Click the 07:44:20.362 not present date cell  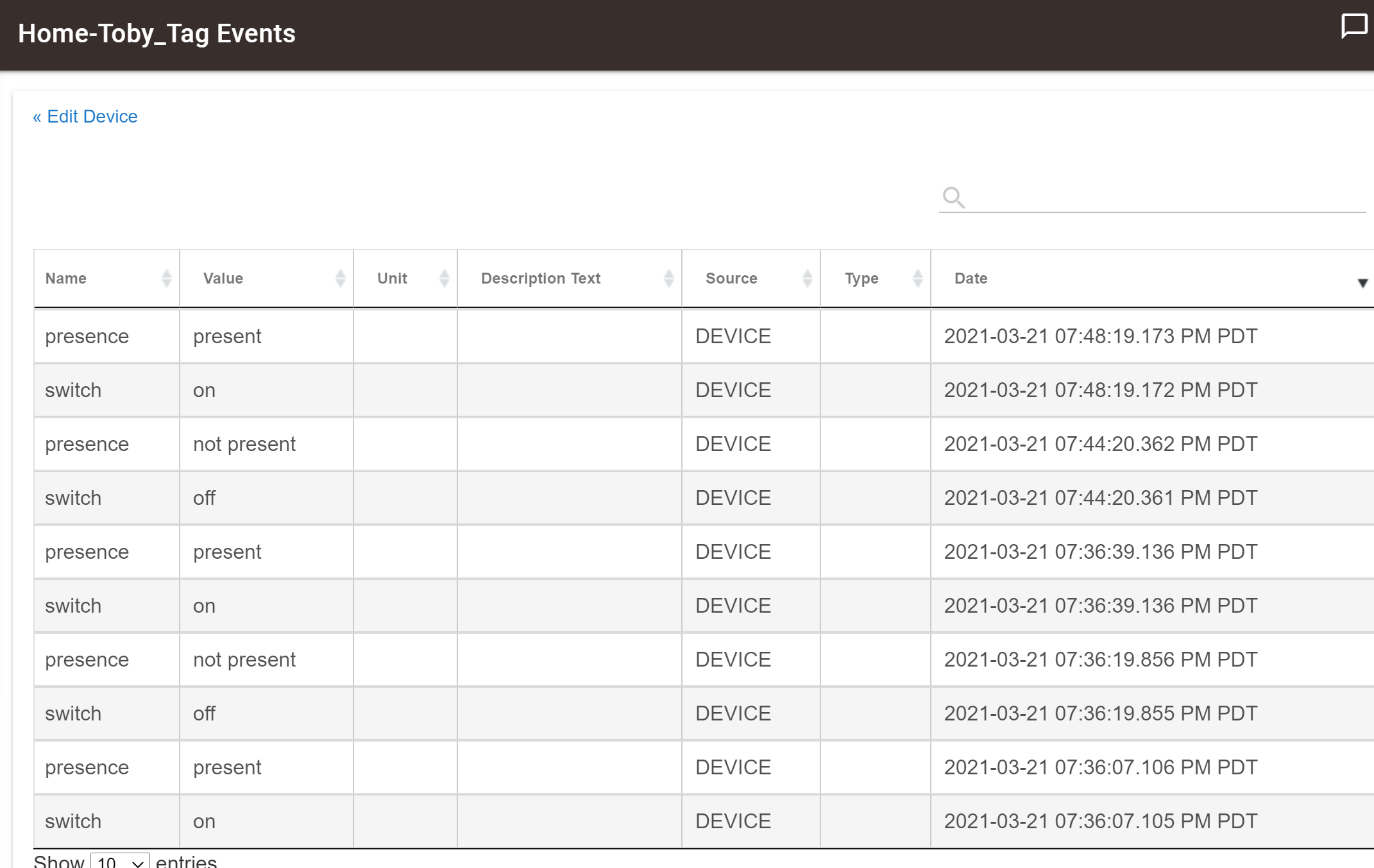pos(1100,444)
